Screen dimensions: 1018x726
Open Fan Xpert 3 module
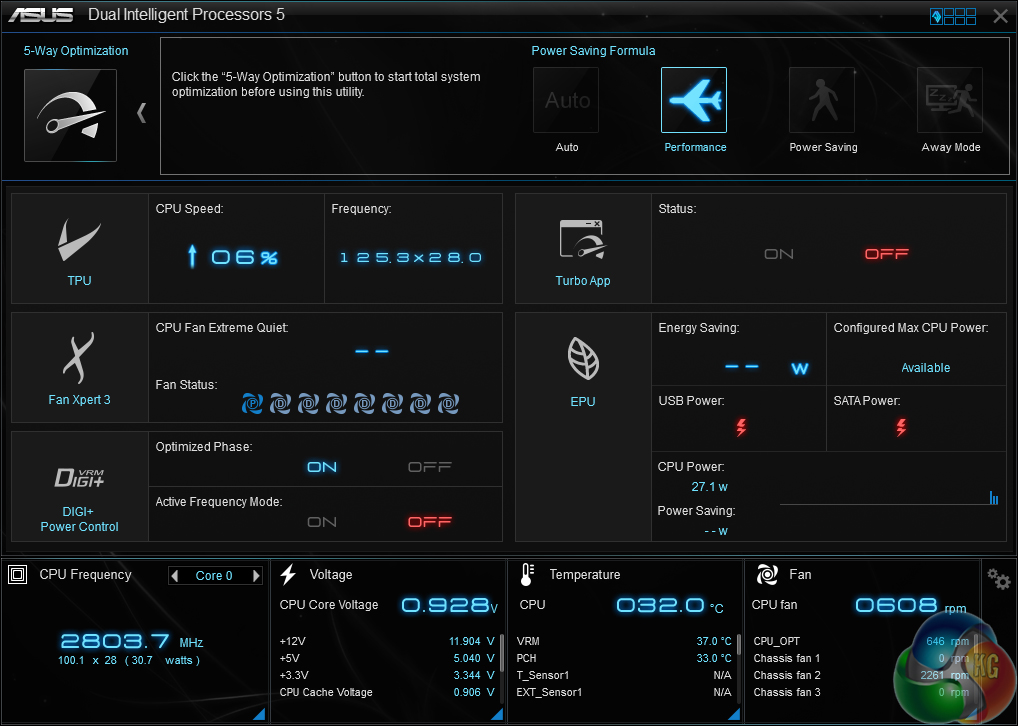79,359
